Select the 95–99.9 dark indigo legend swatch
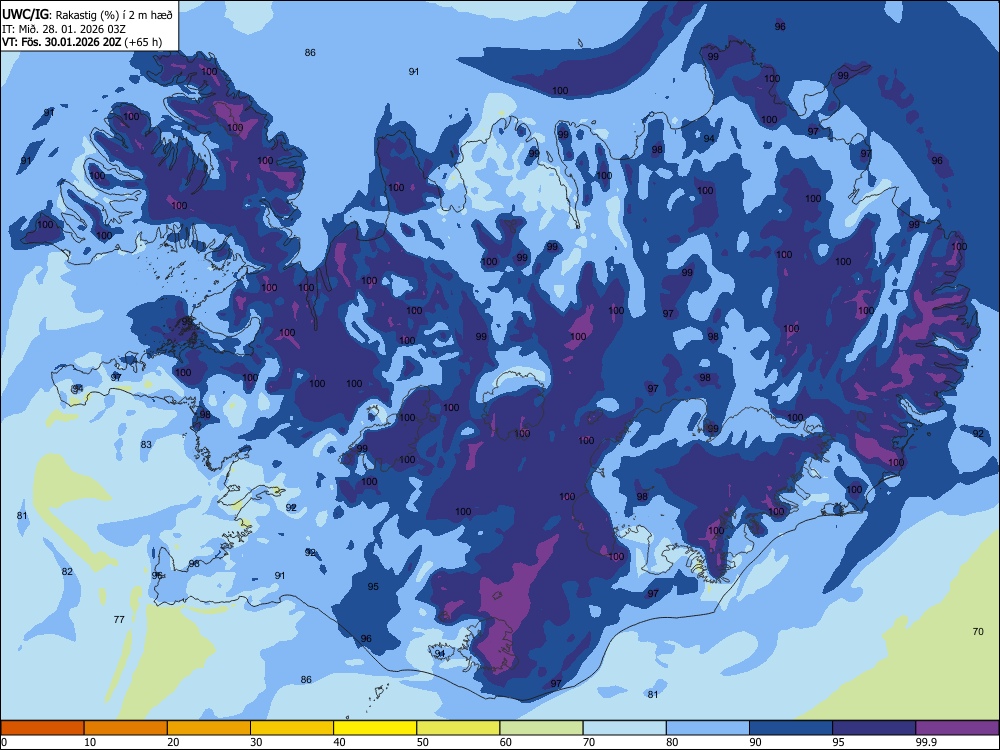Viewport: 1000px width, 750px height. click(874, 728)
